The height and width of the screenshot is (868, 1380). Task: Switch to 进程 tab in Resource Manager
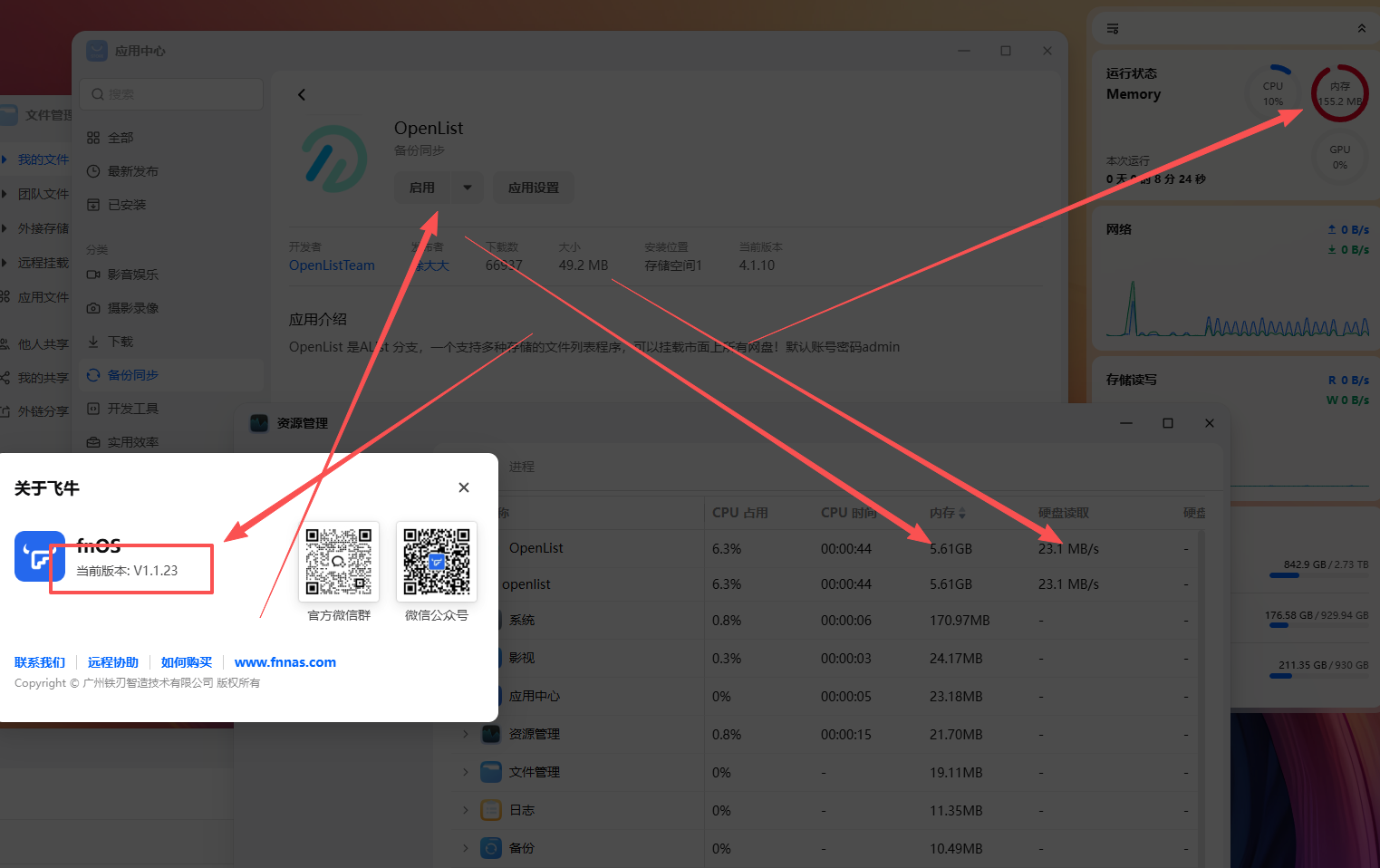point(522,467)
